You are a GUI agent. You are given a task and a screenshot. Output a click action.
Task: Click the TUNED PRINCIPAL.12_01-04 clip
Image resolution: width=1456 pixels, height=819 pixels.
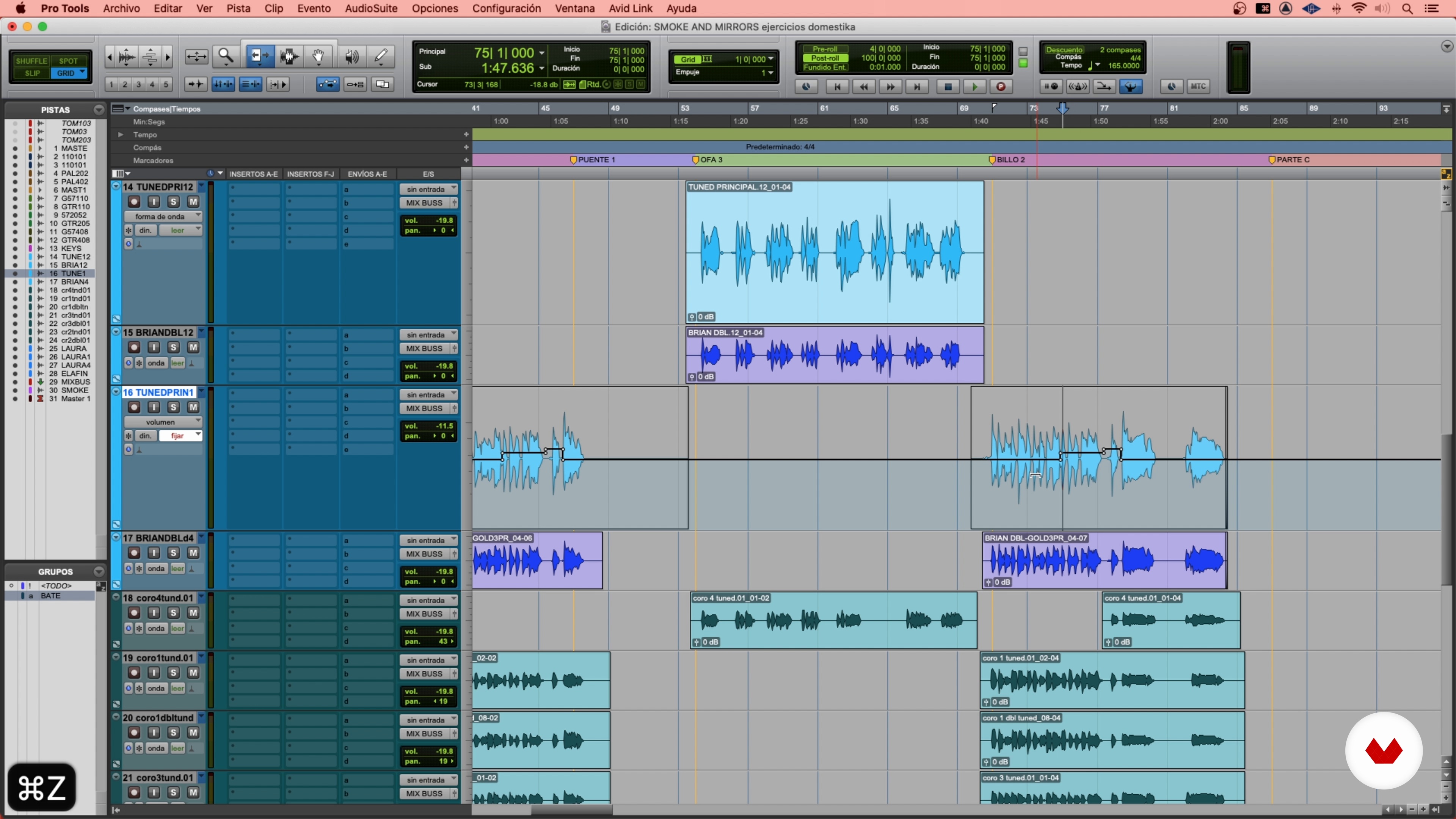[x=834, y=252]
